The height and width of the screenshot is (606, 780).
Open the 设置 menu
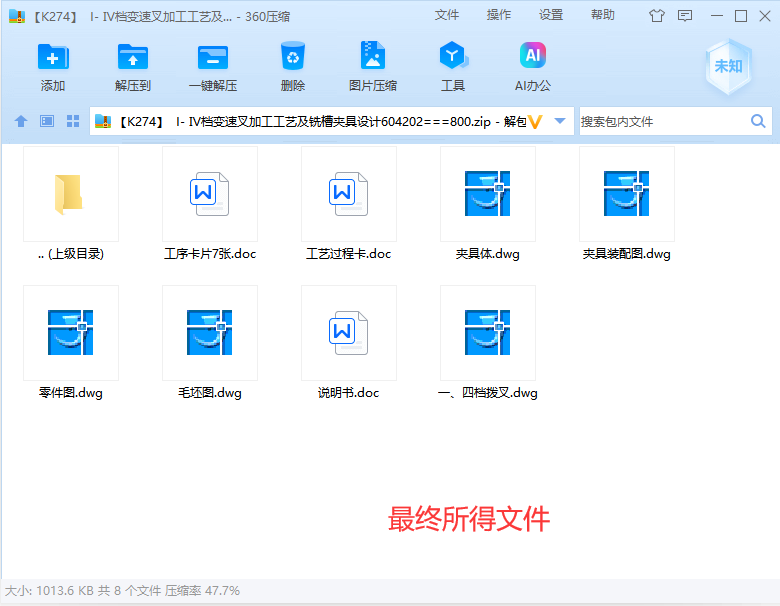[551, 15]
